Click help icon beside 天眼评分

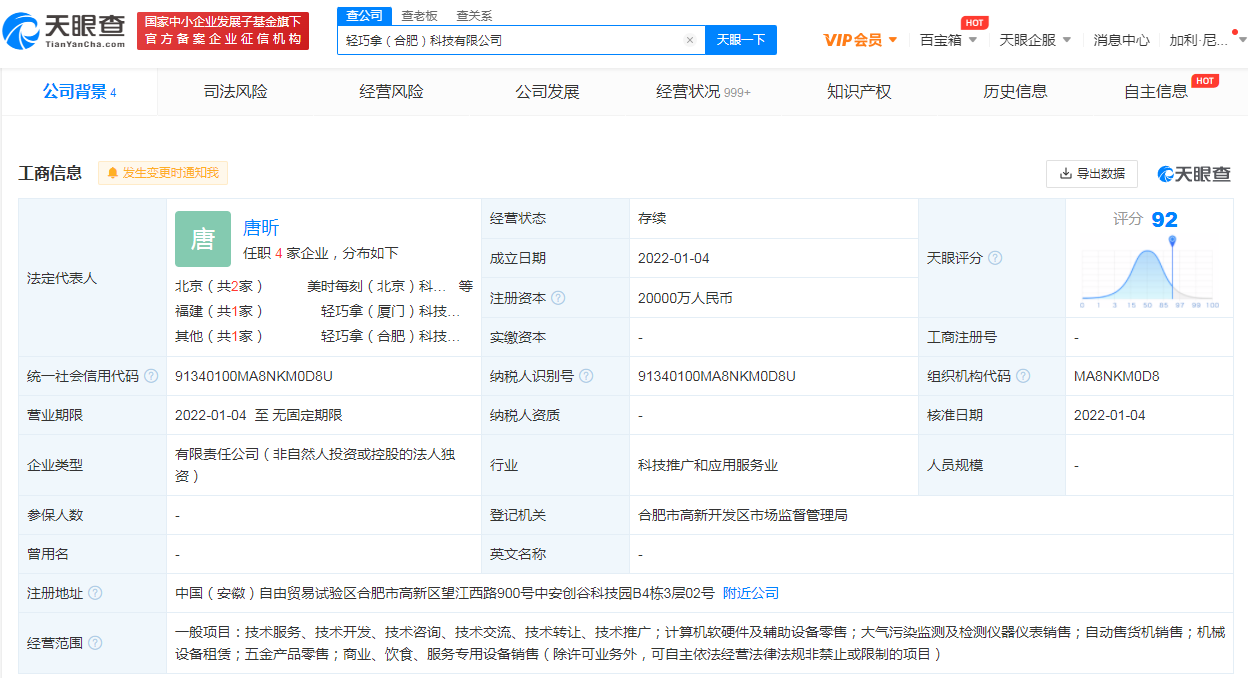995,258
